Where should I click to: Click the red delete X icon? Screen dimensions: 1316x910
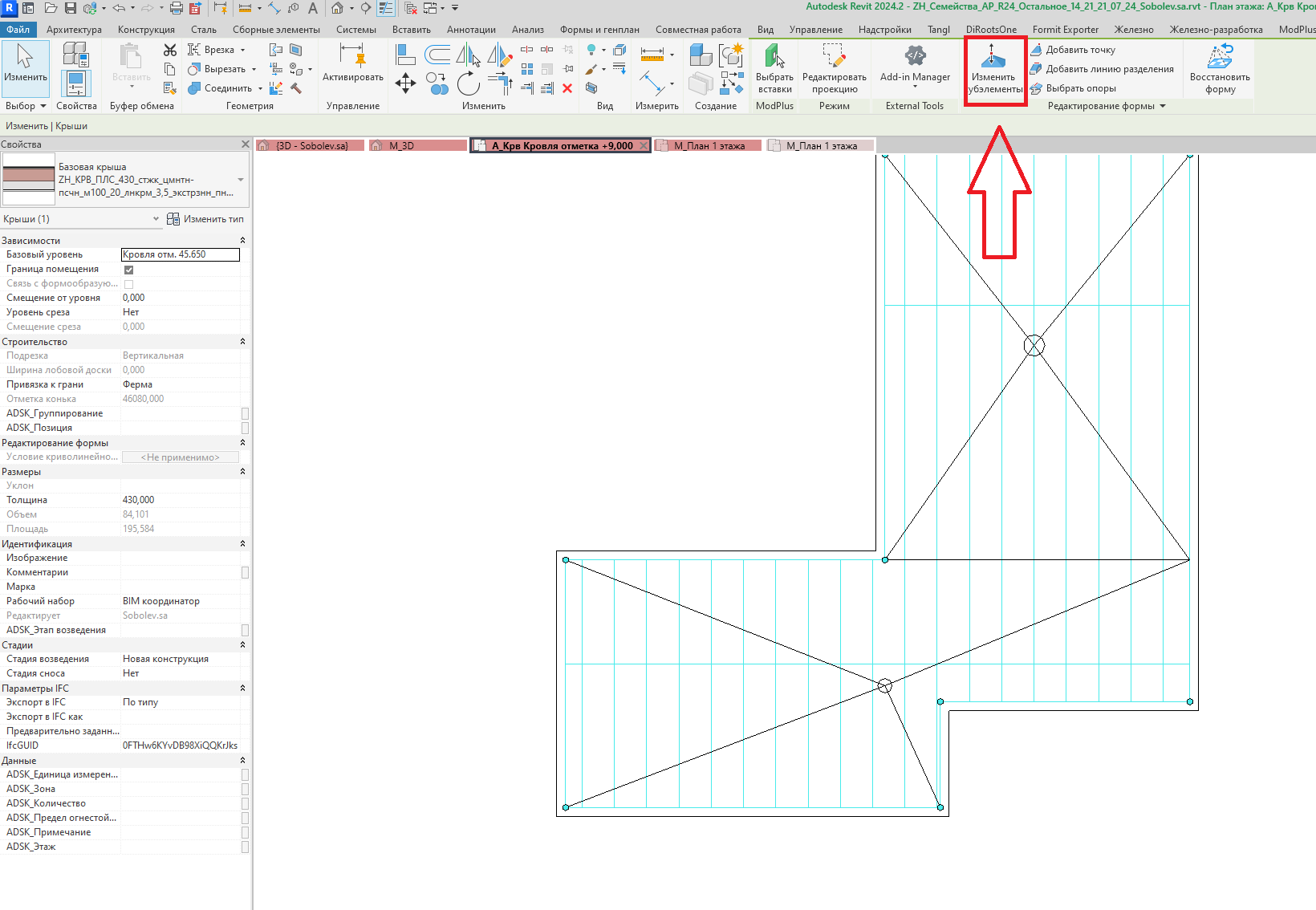567,88
